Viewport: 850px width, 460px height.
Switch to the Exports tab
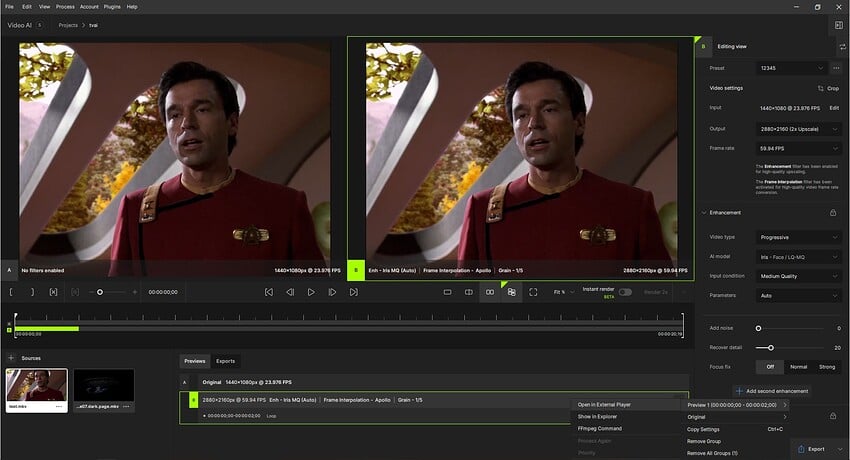[x=226, y=361]
